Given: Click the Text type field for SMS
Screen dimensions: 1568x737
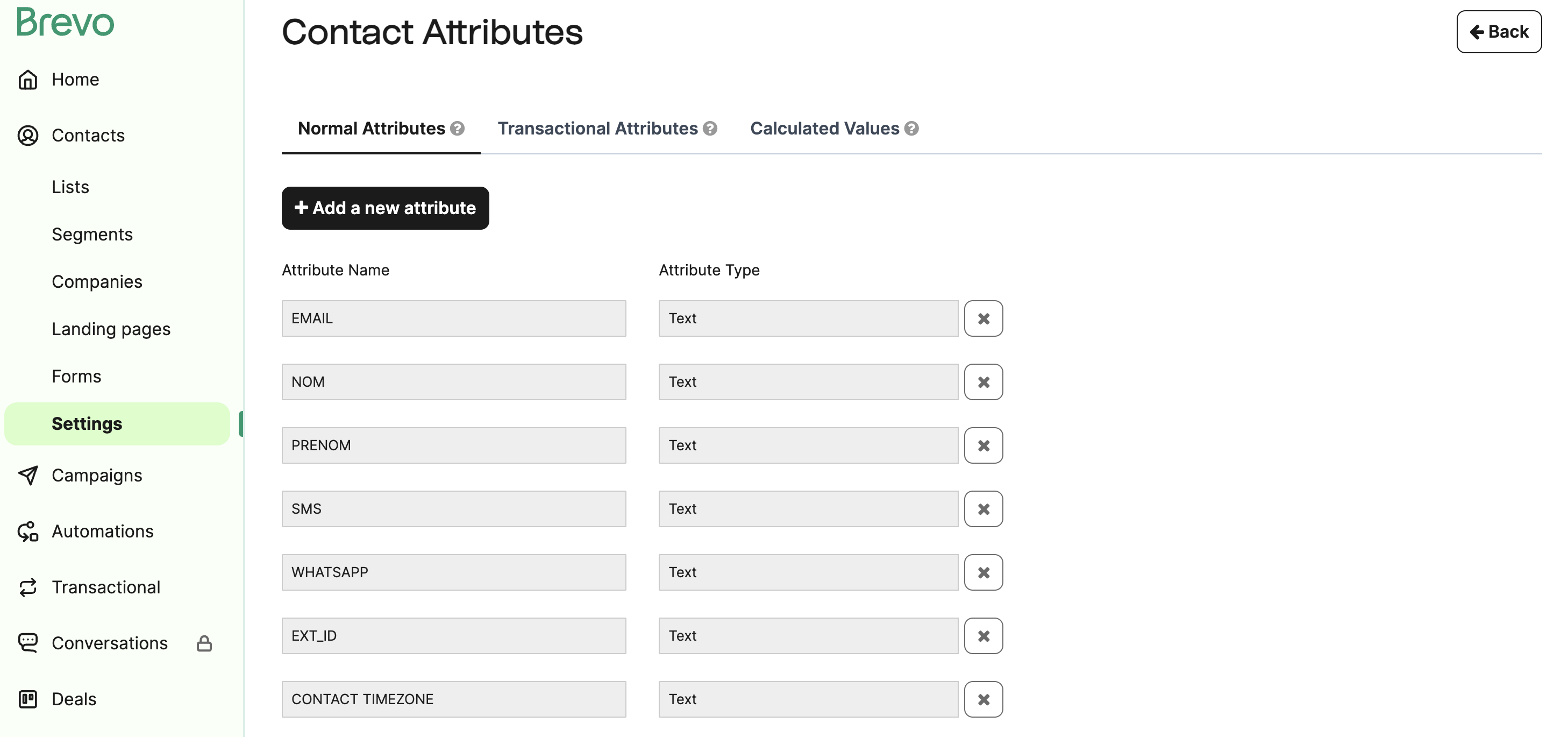Looking at the screenshot, I should 808,508.
